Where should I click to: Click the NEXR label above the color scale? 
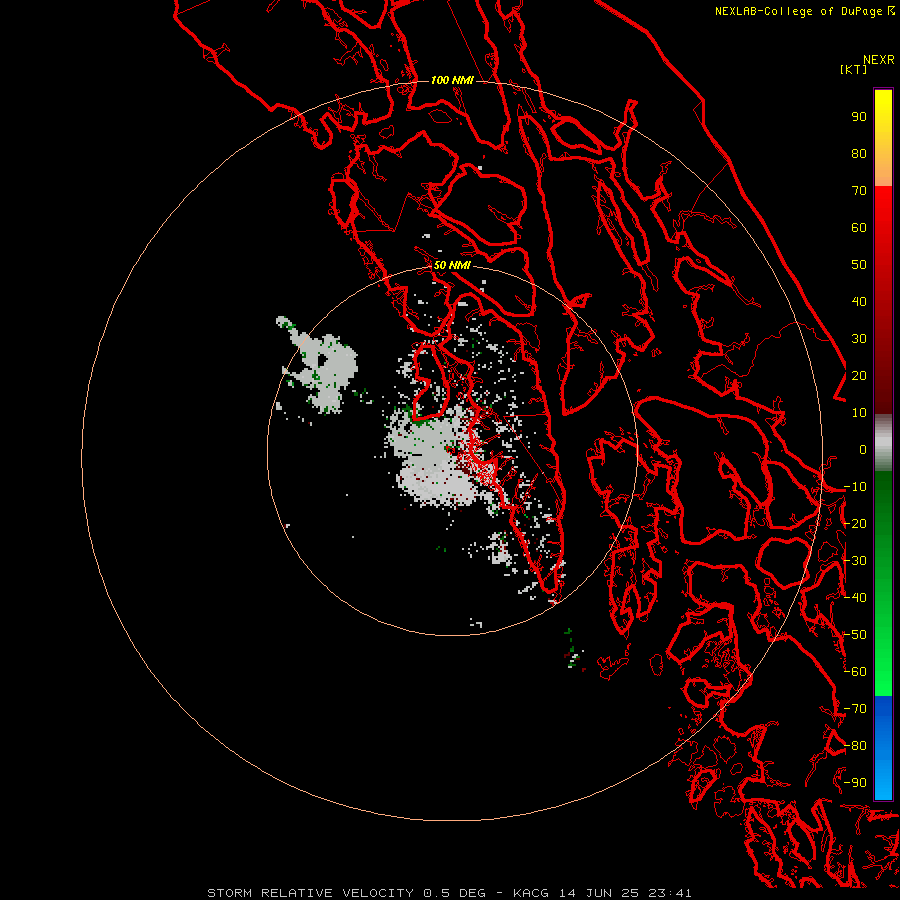(x=878, y=60)
